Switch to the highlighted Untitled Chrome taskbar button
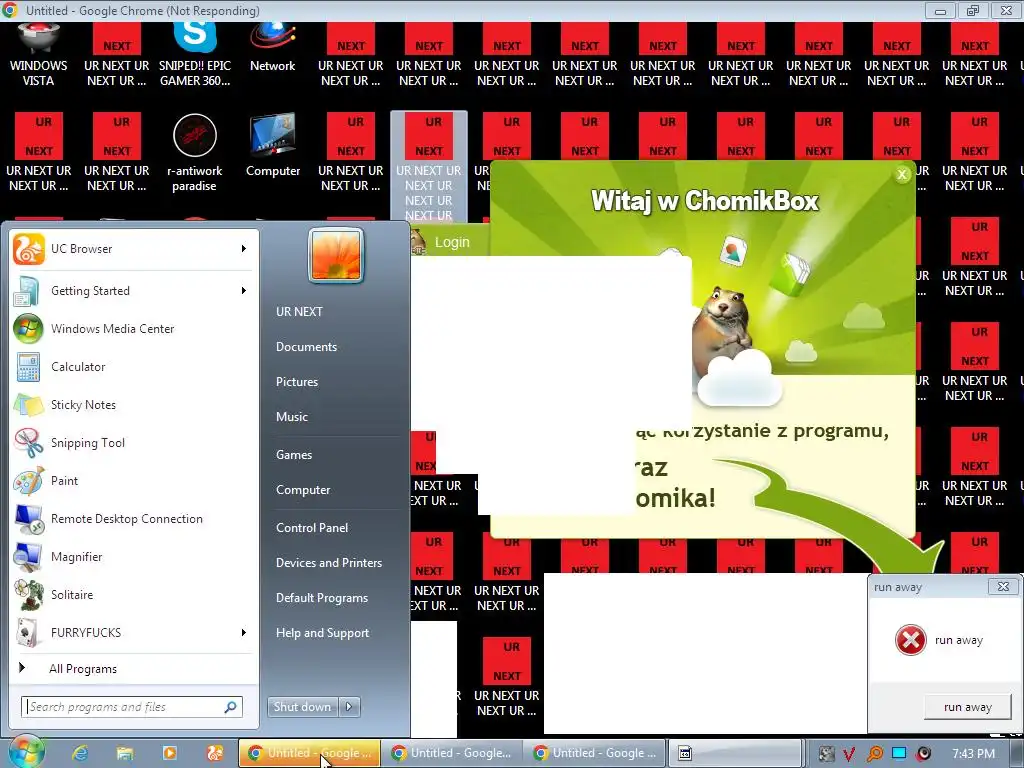Screen dimensions: 1024x768 click(x=309, y=753)
